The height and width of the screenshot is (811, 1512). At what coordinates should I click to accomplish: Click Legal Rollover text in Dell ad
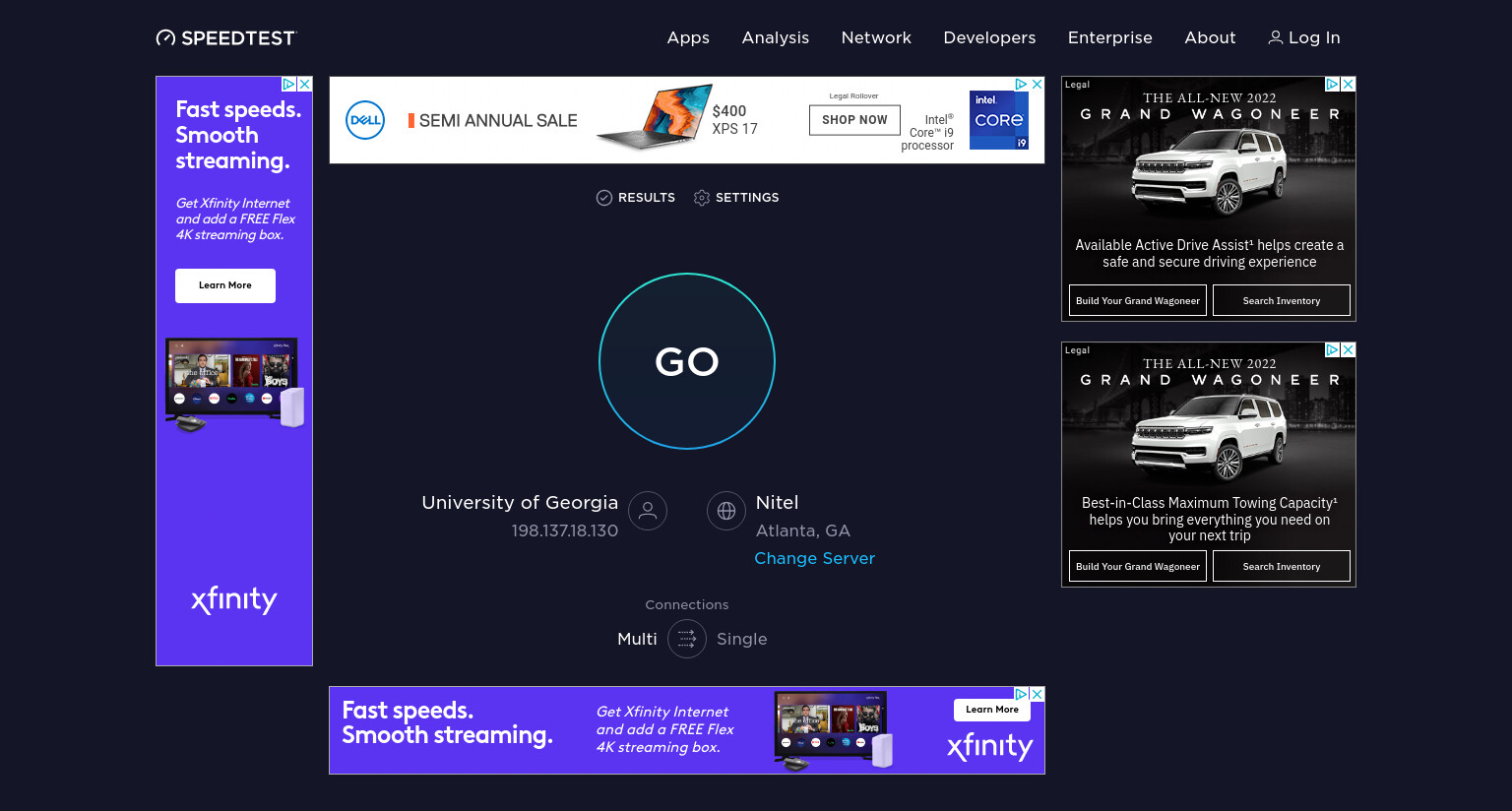(x=853, y=96)
